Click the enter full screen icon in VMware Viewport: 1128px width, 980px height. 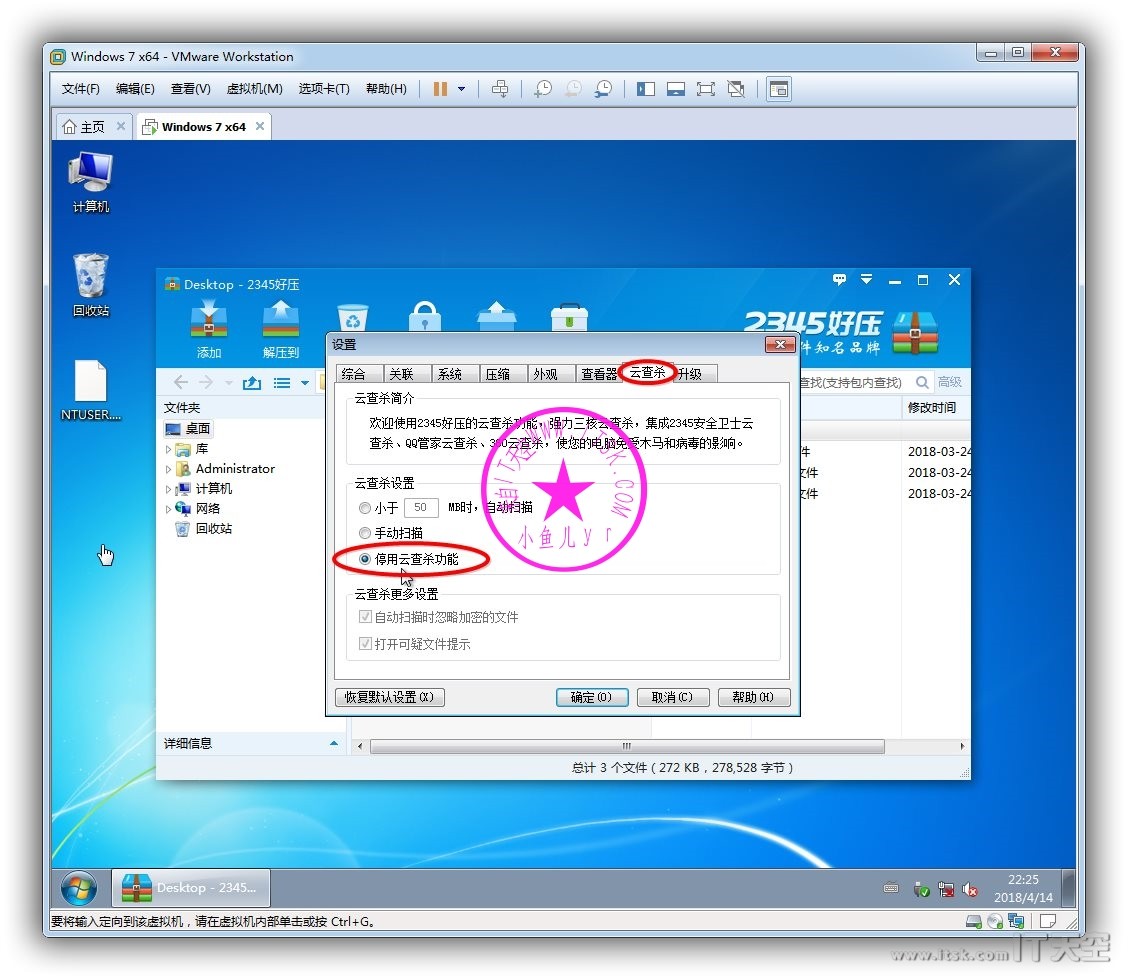pos(706,89)
